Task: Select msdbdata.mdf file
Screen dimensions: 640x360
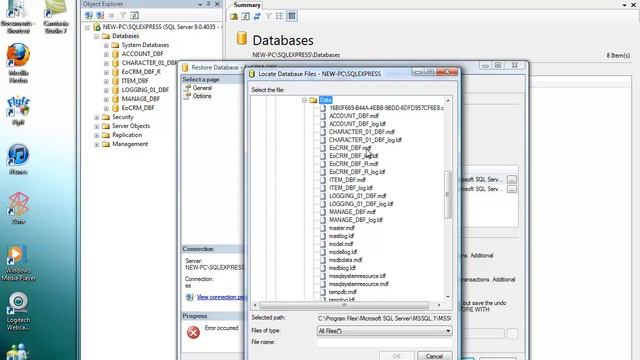Action: point(345,260)
